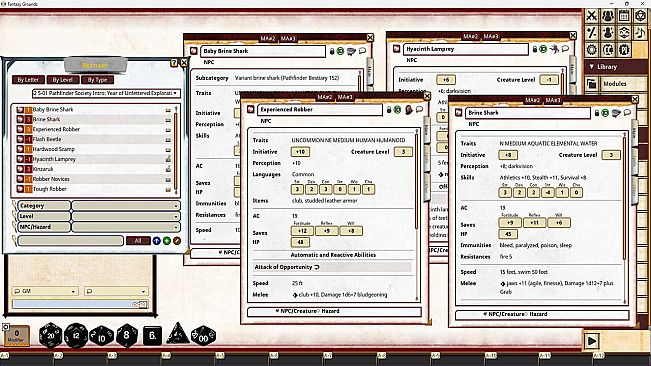Open the Bestiary help question-mark icon
Screen dimensions: 651x366
click(174, 63)
